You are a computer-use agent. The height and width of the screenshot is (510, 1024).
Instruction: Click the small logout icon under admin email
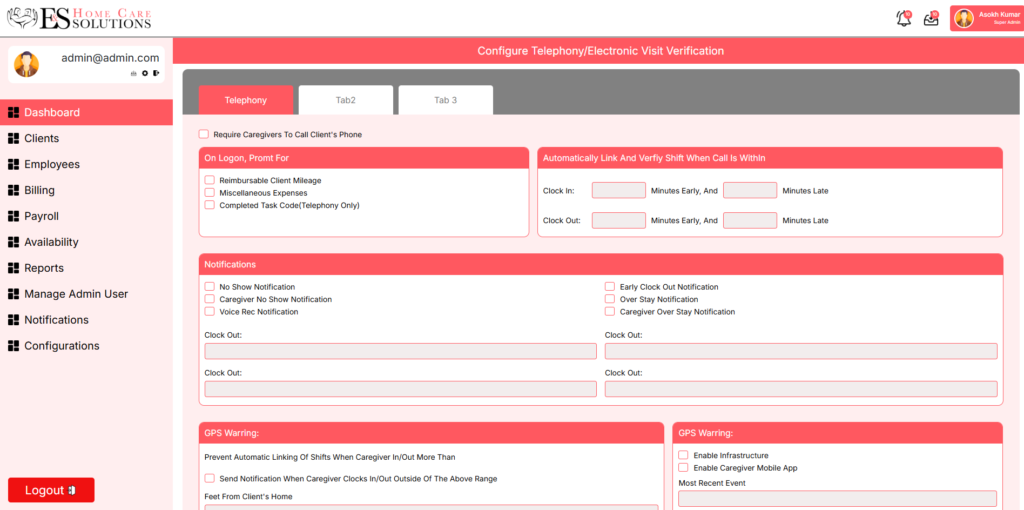(156, 73)
